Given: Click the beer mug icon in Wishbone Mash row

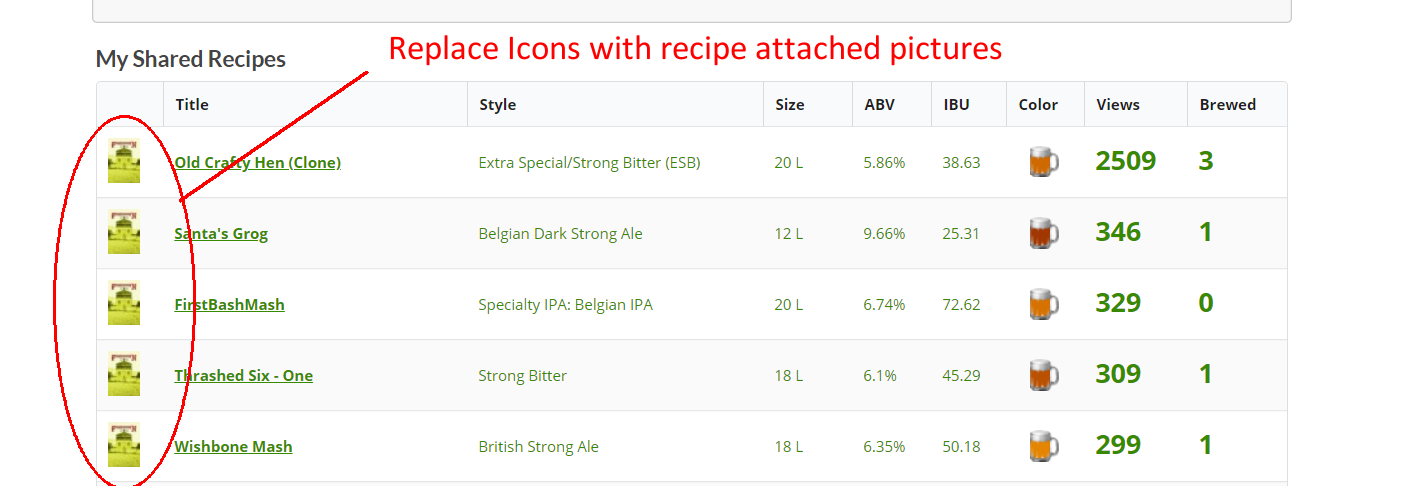Looking at the screenshot, I should pos(1044,446).
